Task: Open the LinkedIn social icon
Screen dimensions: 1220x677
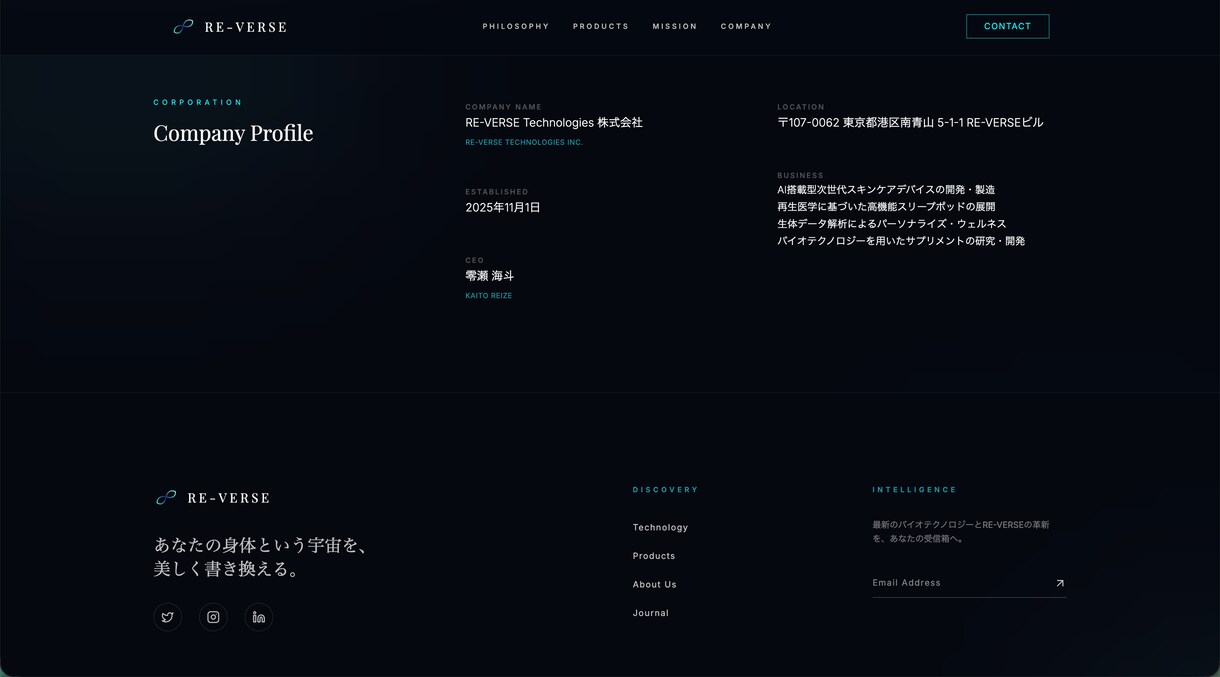Action: click(259, 617)
